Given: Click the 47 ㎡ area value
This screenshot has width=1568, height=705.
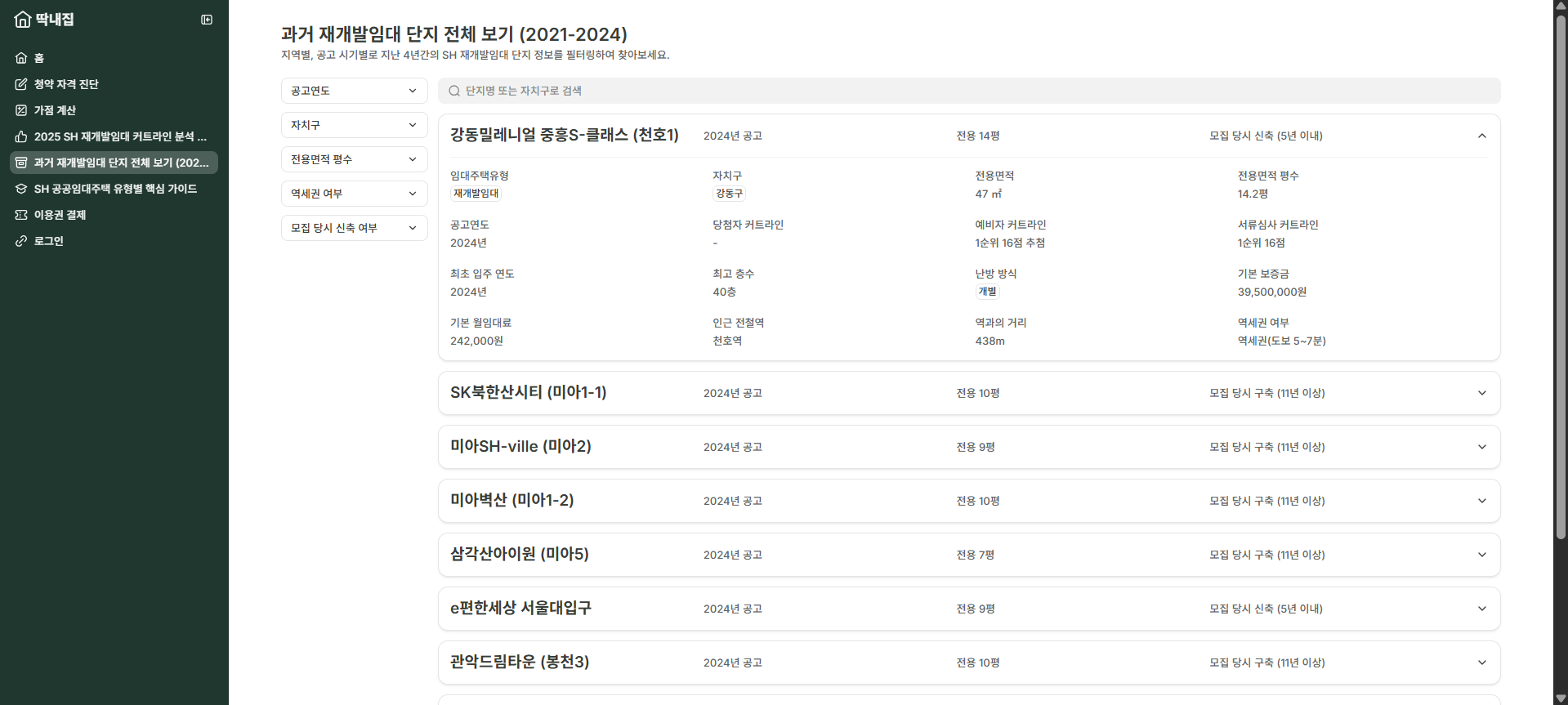Looking at the screenshot, I should click(x=988, y=194).
